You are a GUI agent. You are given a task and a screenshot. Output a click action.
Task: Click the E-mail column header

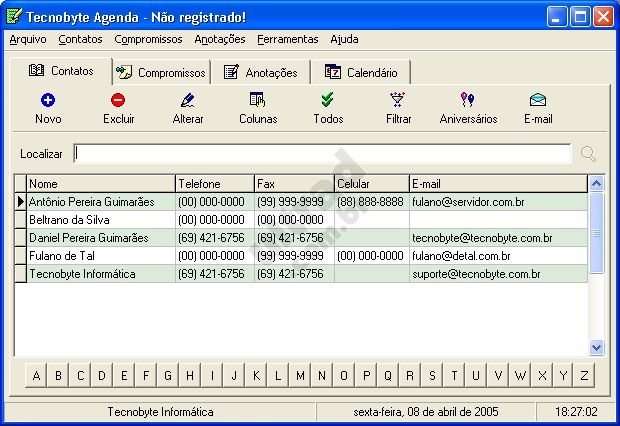click(498, 184)
